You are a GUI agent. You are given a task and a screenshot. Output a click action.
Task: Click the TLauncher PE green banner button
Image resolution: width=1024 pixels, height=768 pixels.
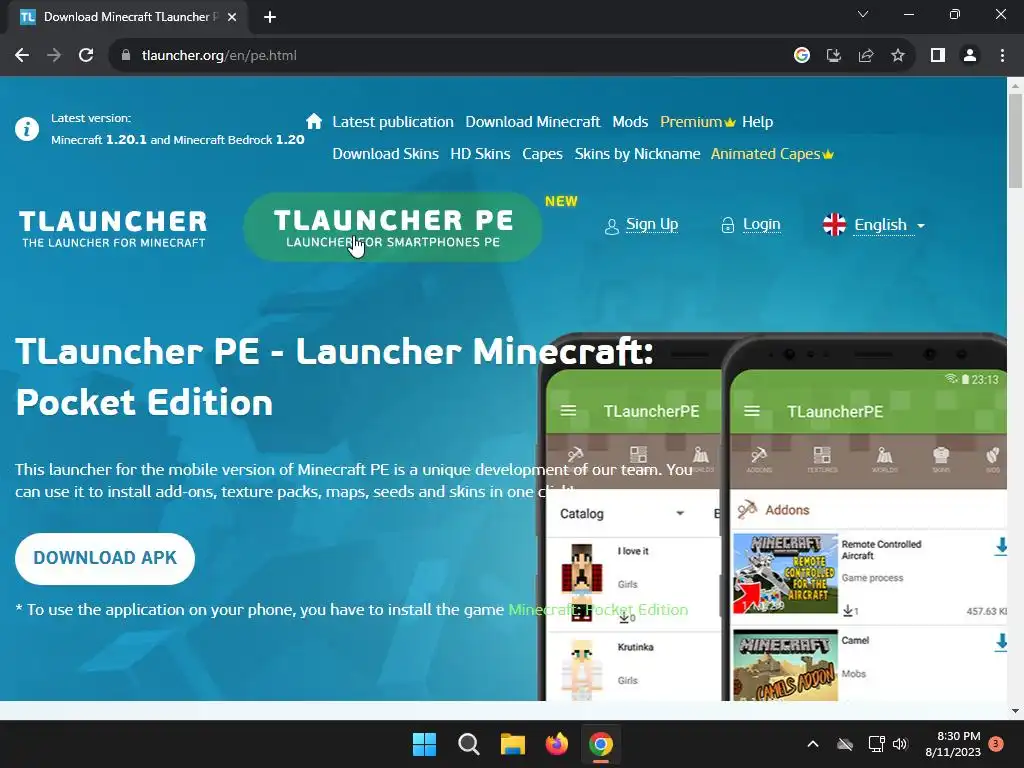tap(392, 227)
